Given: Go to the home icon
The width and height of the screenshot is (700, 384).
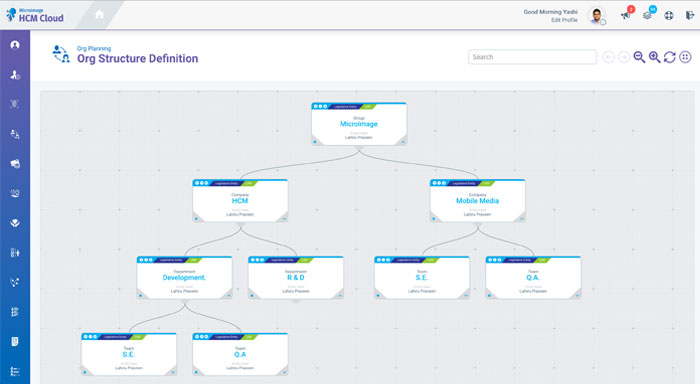Looking at the screenshot, I should 100,15.
